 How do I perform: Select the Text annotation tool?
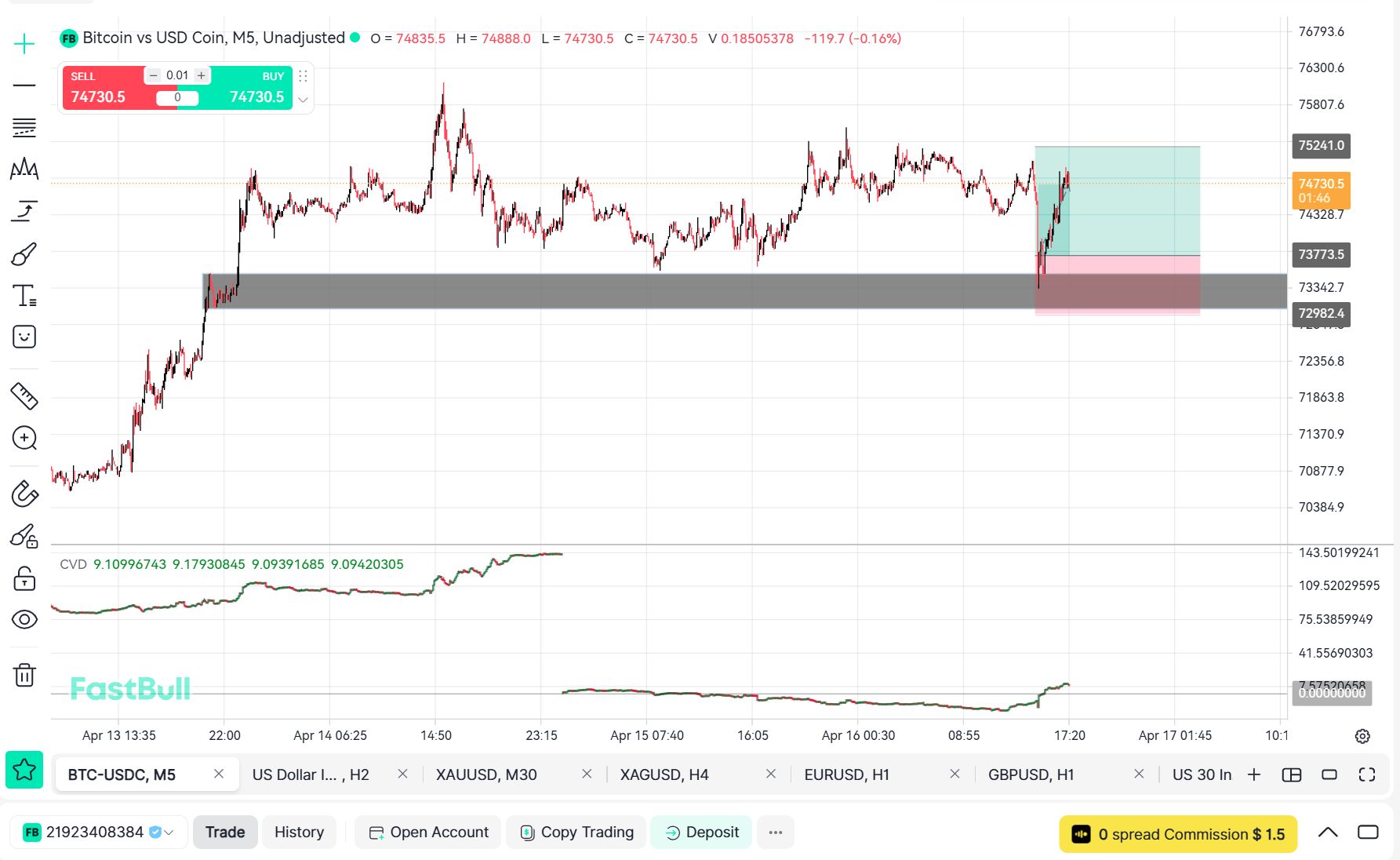tap(24, 296)
